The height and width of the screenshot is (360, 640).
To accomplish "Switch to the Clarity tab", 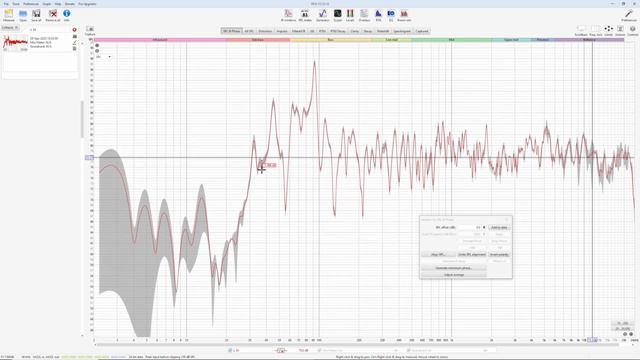I will [354, 31].
